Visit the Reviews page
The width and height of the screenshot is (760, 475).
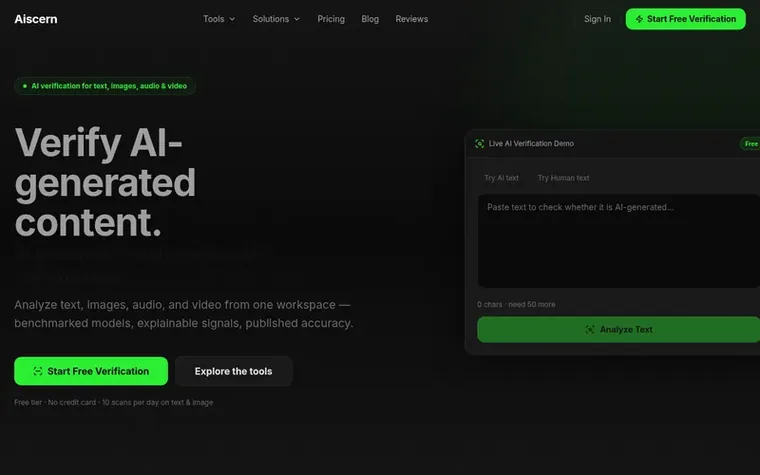[x=412, y=19]
